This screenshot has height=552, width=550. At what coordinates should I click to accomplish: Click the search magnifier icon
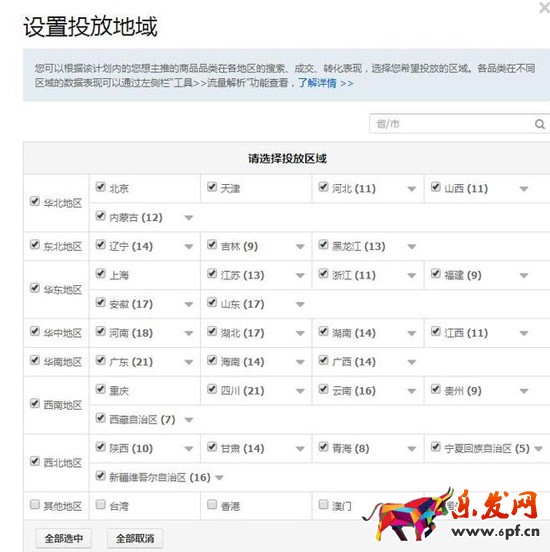point(540,124)
